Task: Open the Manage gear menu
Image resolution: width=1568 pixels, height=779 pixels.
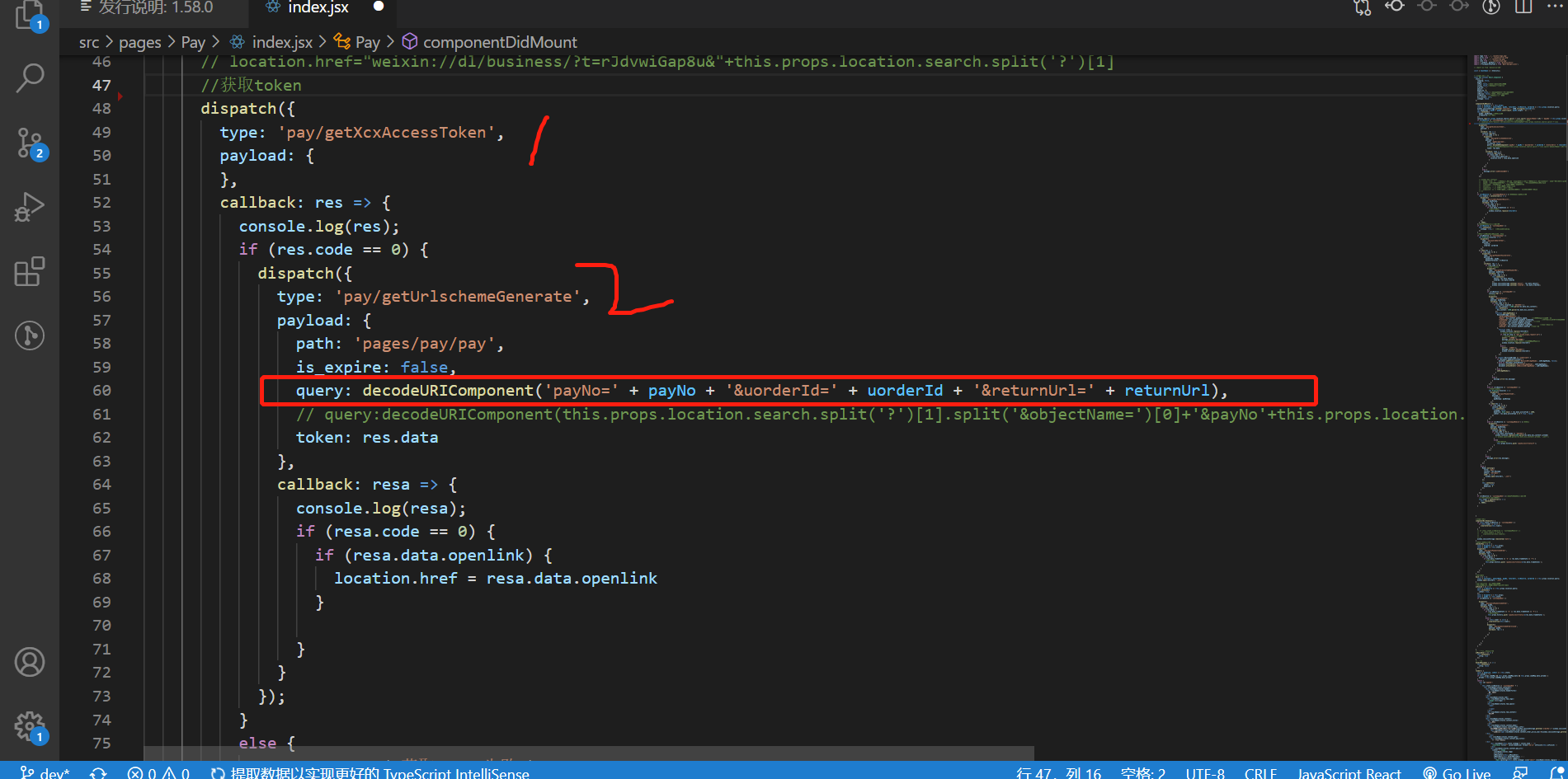Action: pos(30,727)
